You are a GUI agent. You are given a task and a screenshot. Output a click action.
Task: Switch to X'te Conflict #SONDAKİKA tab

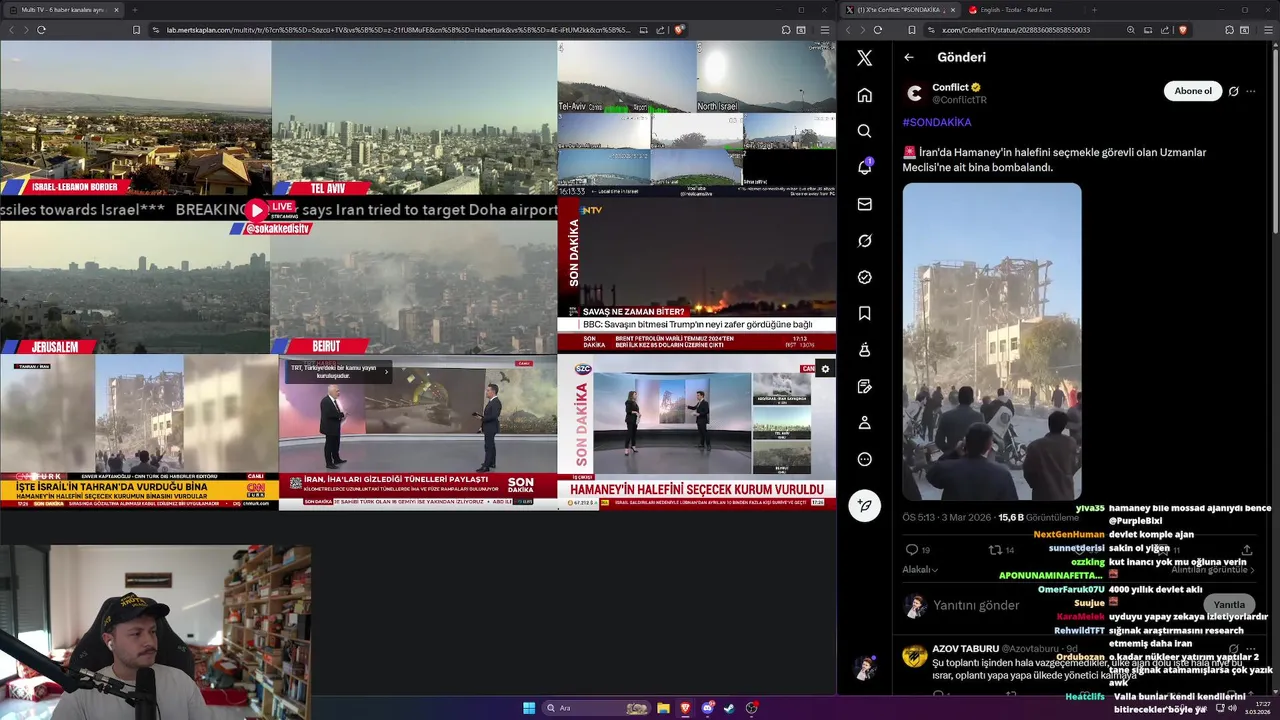pyautogui.click(x=900, y=10)
